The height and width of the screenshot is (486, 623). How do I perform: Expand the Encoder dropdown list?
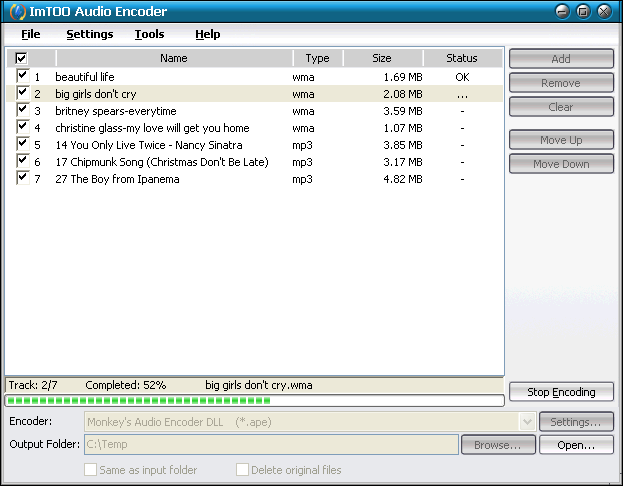(x=527, y=422)
